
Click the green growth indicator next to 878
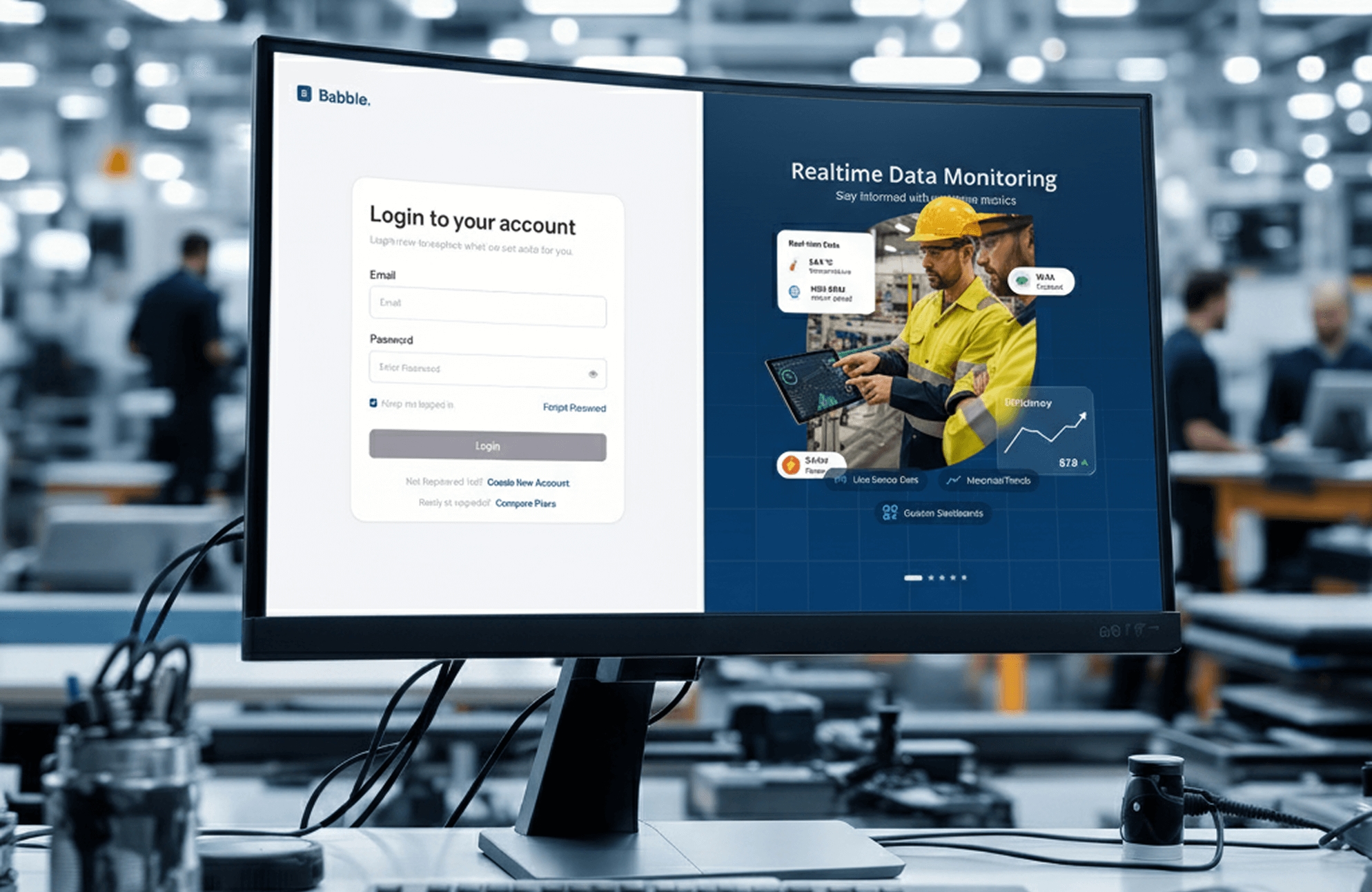pyautogui.click(x=1085, y=463)
